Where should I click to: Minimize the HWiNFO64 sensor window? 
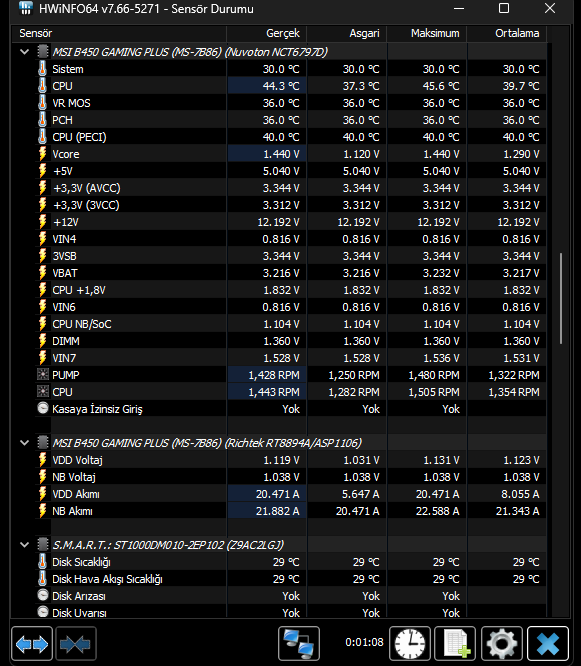pyautogui.click(x=459, y=8)
